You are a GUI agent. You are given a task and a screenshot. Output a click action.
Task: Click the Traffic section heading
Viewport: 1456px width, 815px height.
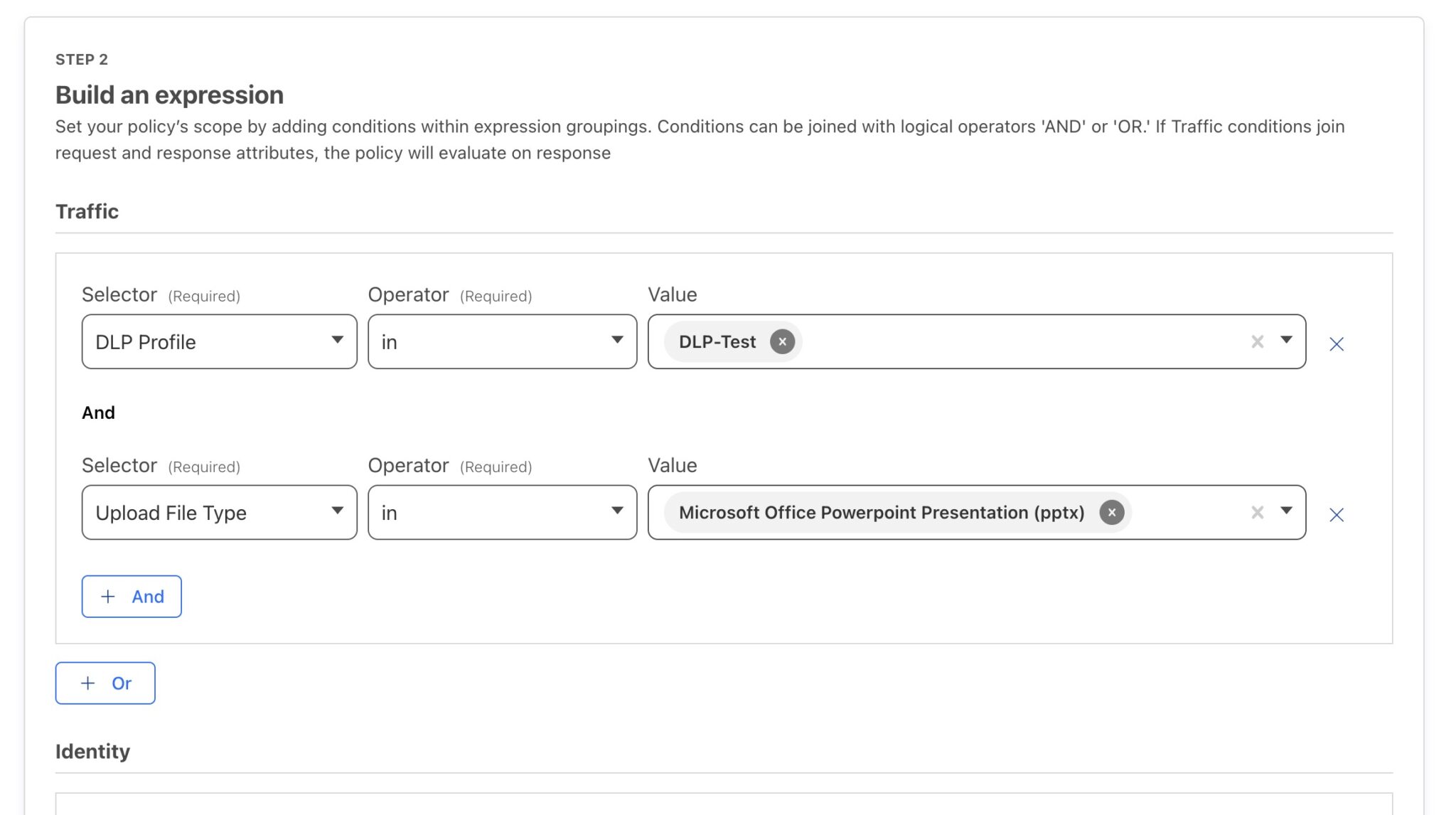pyautogui.click(x=87, y=211)
